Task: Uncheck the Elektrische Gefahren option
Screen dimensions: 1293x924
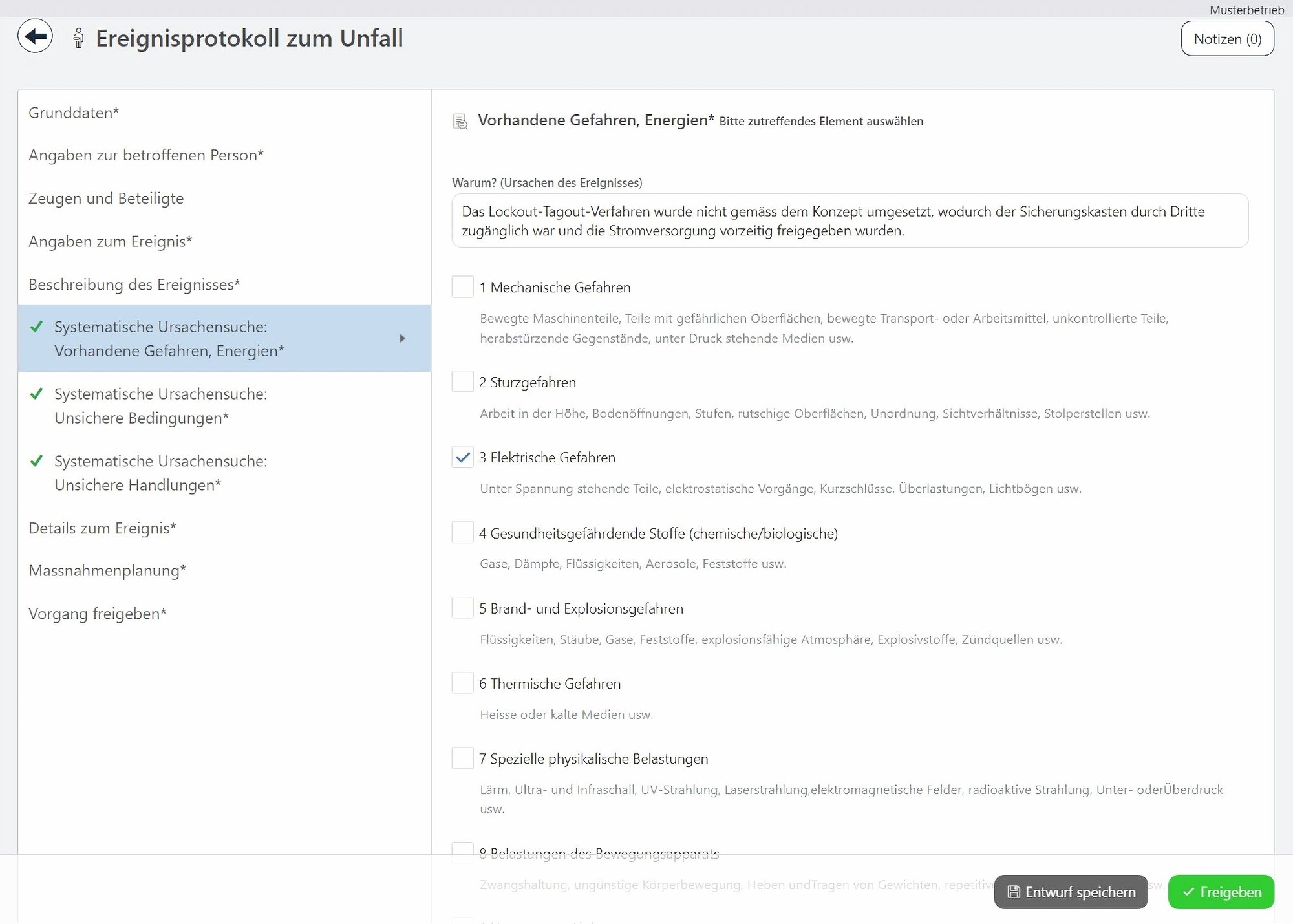Action: pyautogui.click(x=462, y=457)
